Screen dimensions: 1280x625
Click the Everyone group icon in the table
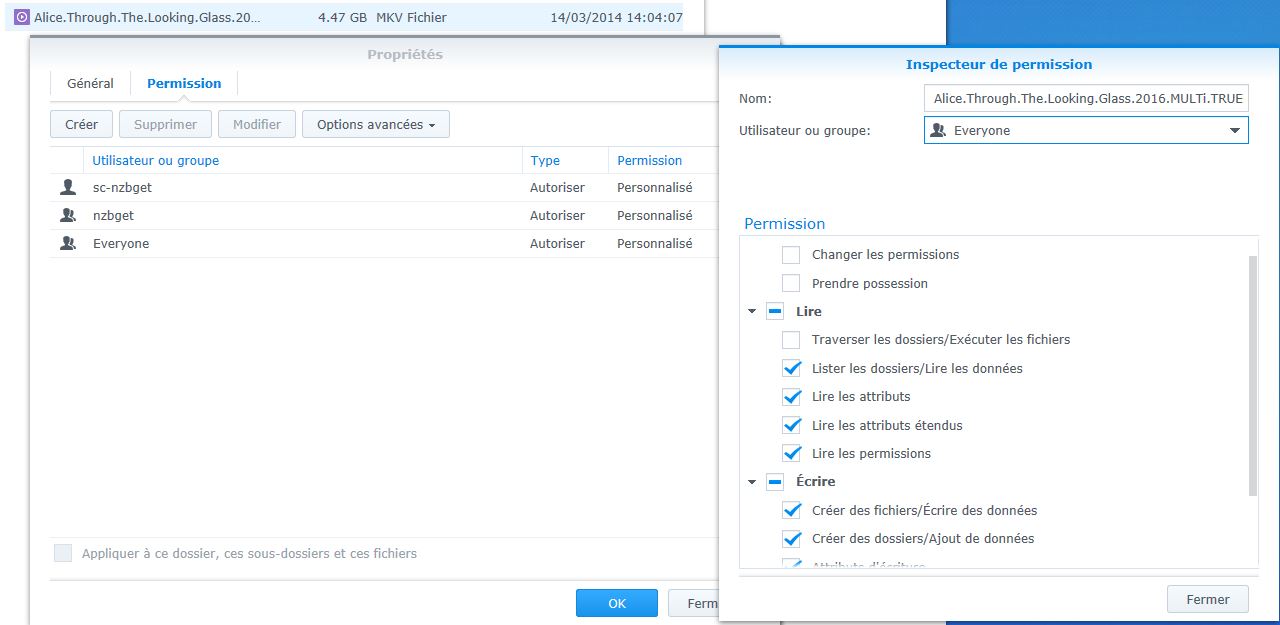point(68,243)
